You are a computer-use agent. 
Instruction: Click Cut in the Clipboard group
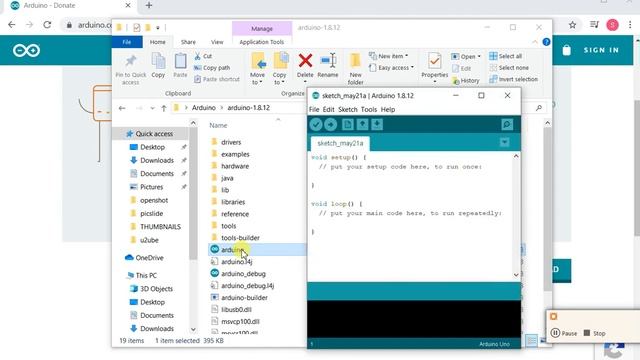[203, 56]
